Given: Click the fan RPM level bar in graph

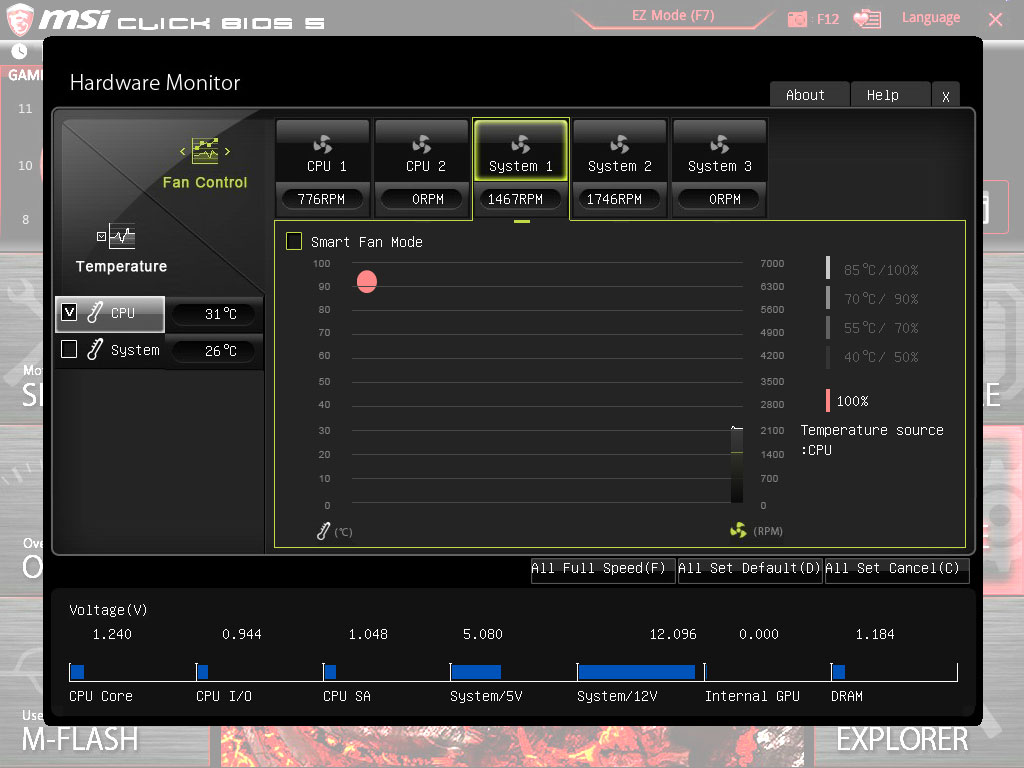Looking at the screenshot, I should pos(737,464).
